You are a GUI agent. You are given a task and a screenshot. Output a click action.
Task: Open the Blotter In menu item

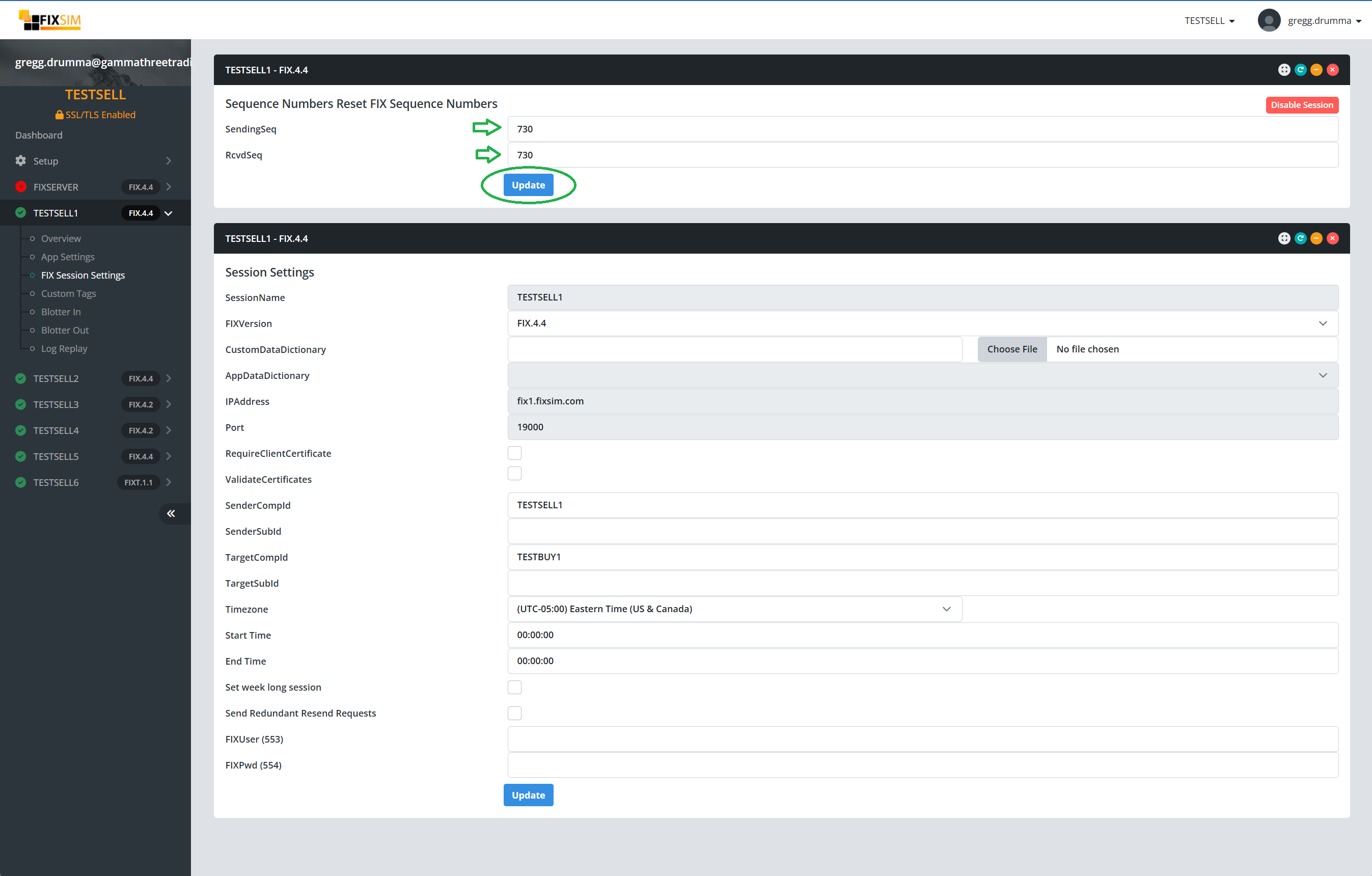pyautogui.click(x=61, y=312)
